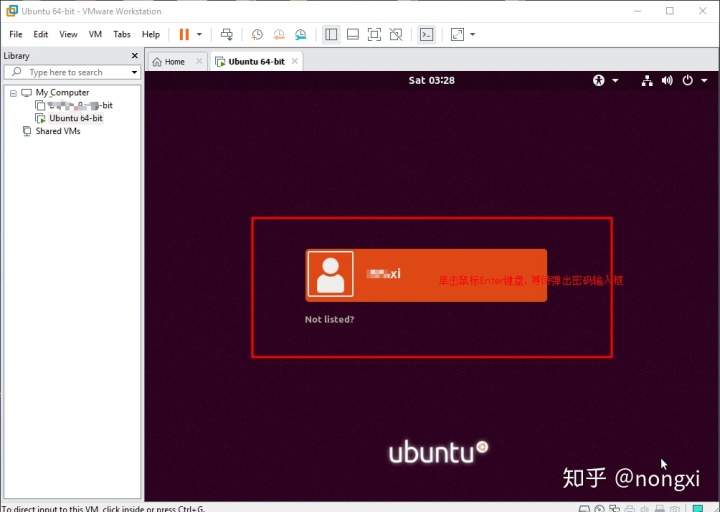Screen dimensions: 720x512
Task: Select My Computer in the library
Action: (x=62, y=92)
